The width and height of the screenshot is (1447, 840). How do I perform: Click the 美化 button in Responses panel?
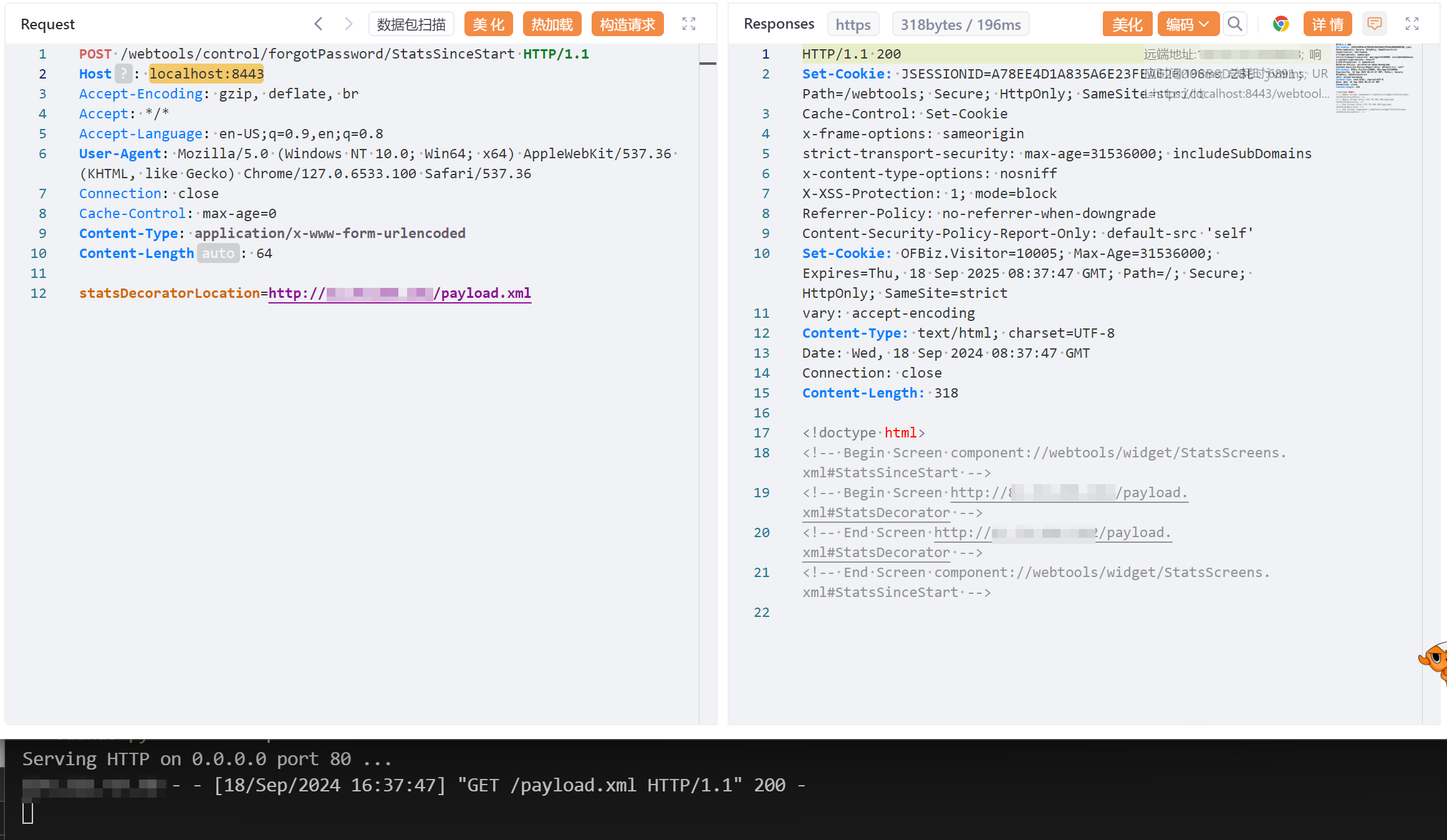click(1127, 24)
